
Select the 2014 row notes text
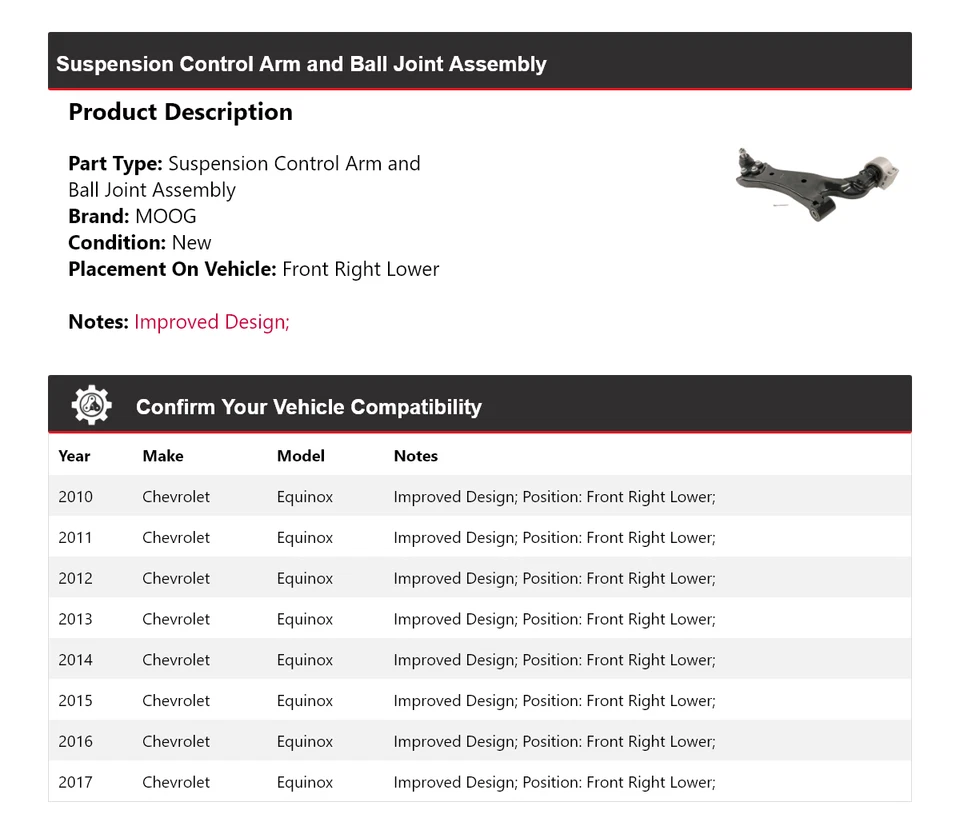click(x=554, y=660)
